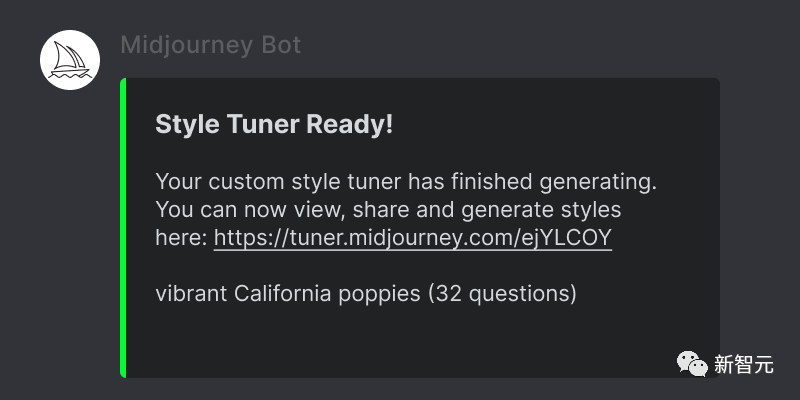Select the vibrant California poppies prompt text
Viewport: 800px width, 400px height.
point(288,294)
